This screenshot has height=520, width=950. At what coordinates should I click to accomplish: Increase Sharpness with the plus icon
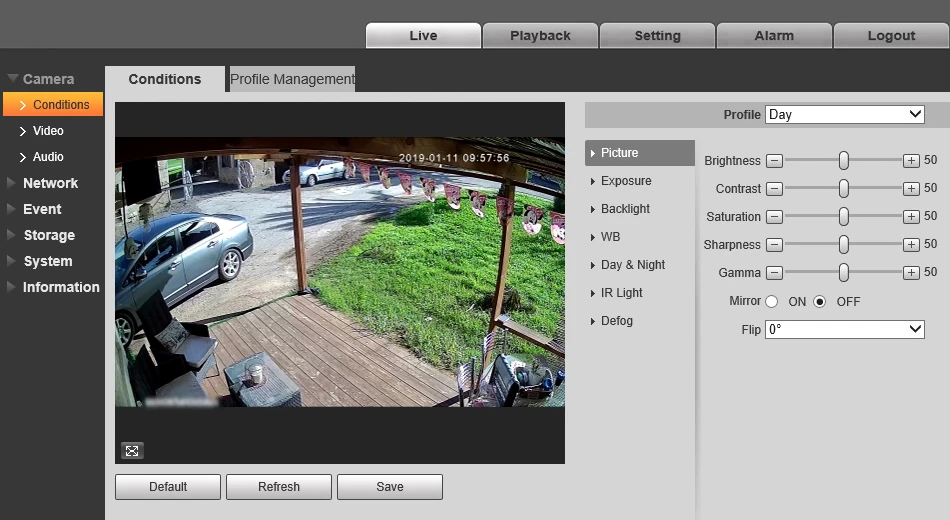point(911,244)
